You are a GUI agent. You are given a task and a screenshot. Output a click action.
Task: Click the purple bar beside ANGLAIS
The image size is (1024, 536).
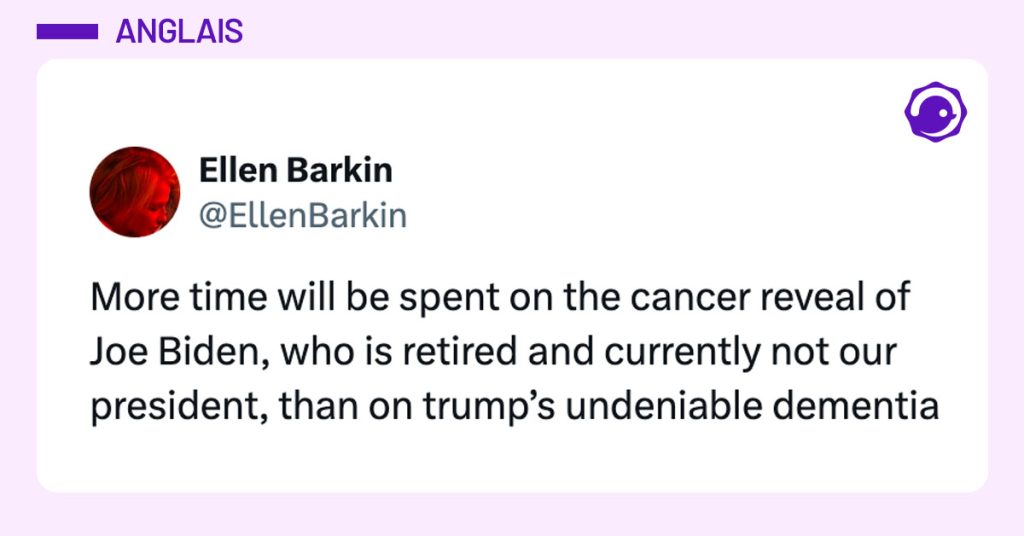click(x=66, y=32)
